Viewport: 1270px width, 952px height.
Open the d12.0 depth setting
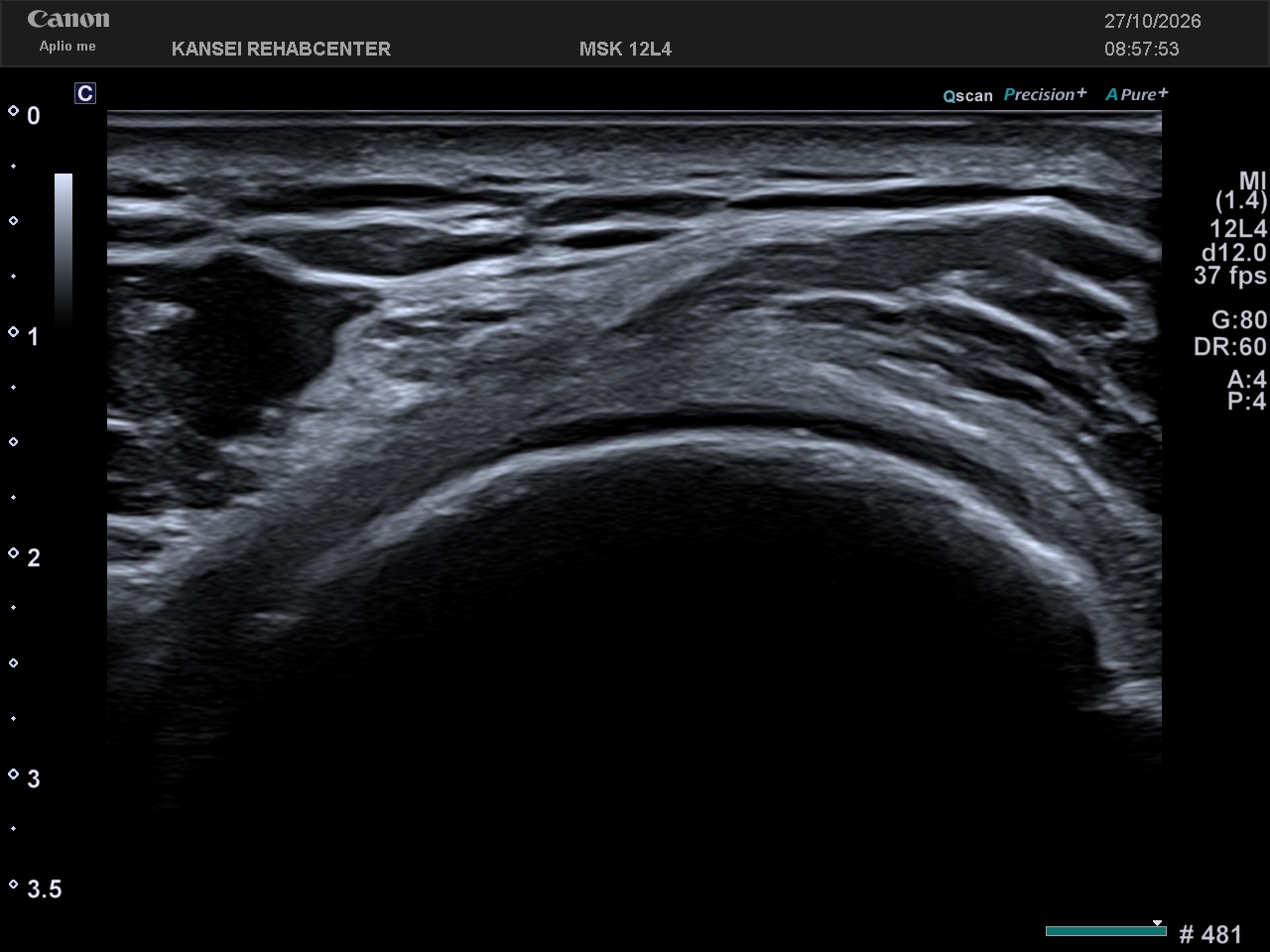click(x=1233, y=252)
